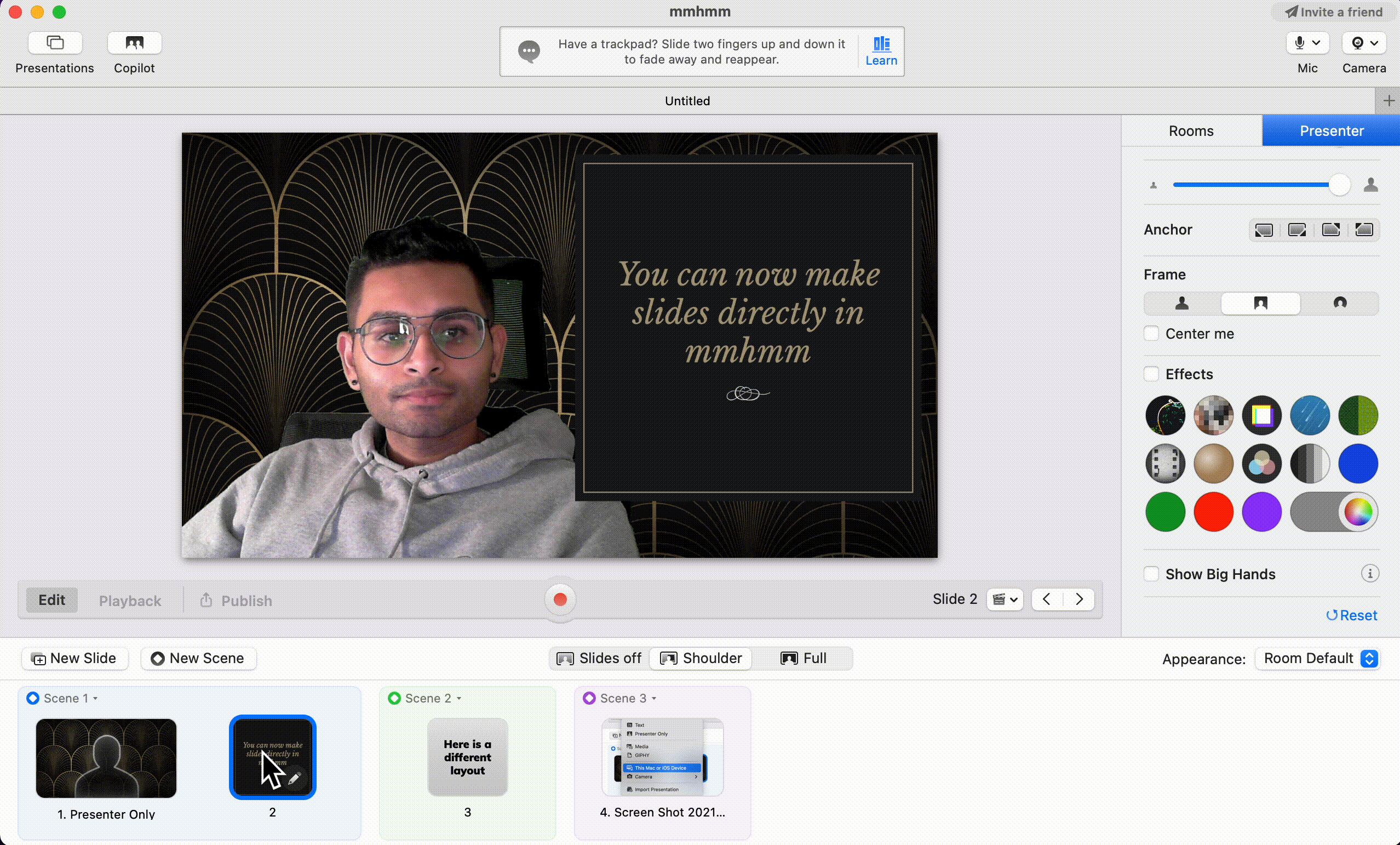This screenshot has height=845, width=1400.
Task: Click the Presentations icon in toolbar
Action: pos(55,42)
